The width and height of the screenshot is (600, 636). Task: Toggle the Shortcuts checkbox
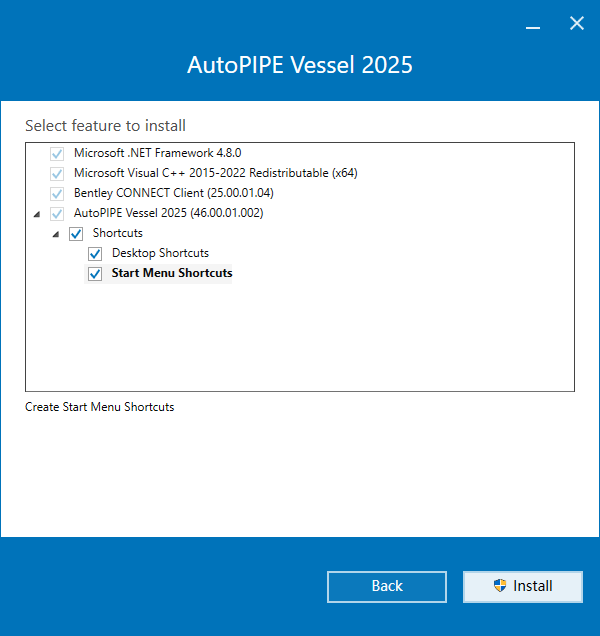76,234
